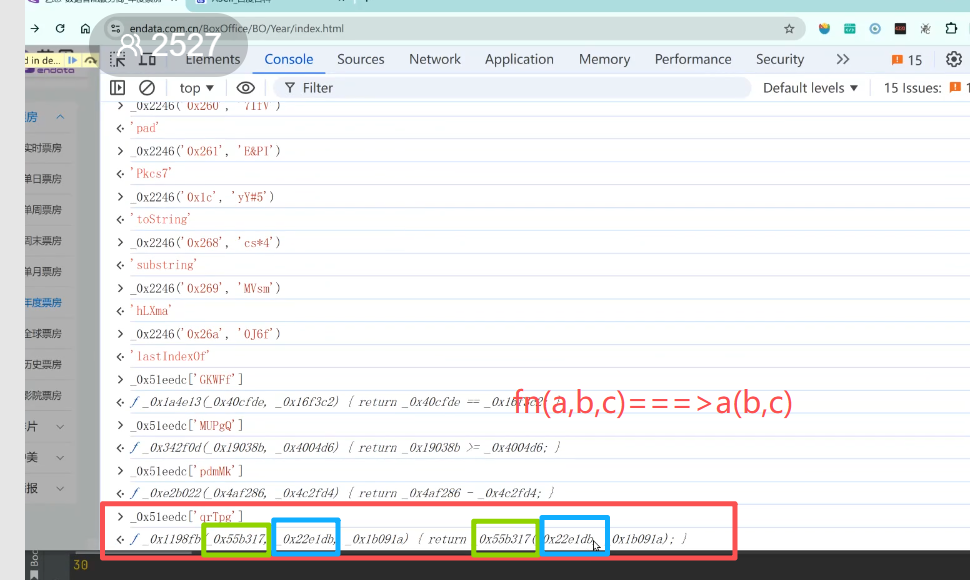Image resolution: width=970 pixels, height=580 pixels.
Task: Click the 'Pkcs7' console output
Action: (150, 174)
